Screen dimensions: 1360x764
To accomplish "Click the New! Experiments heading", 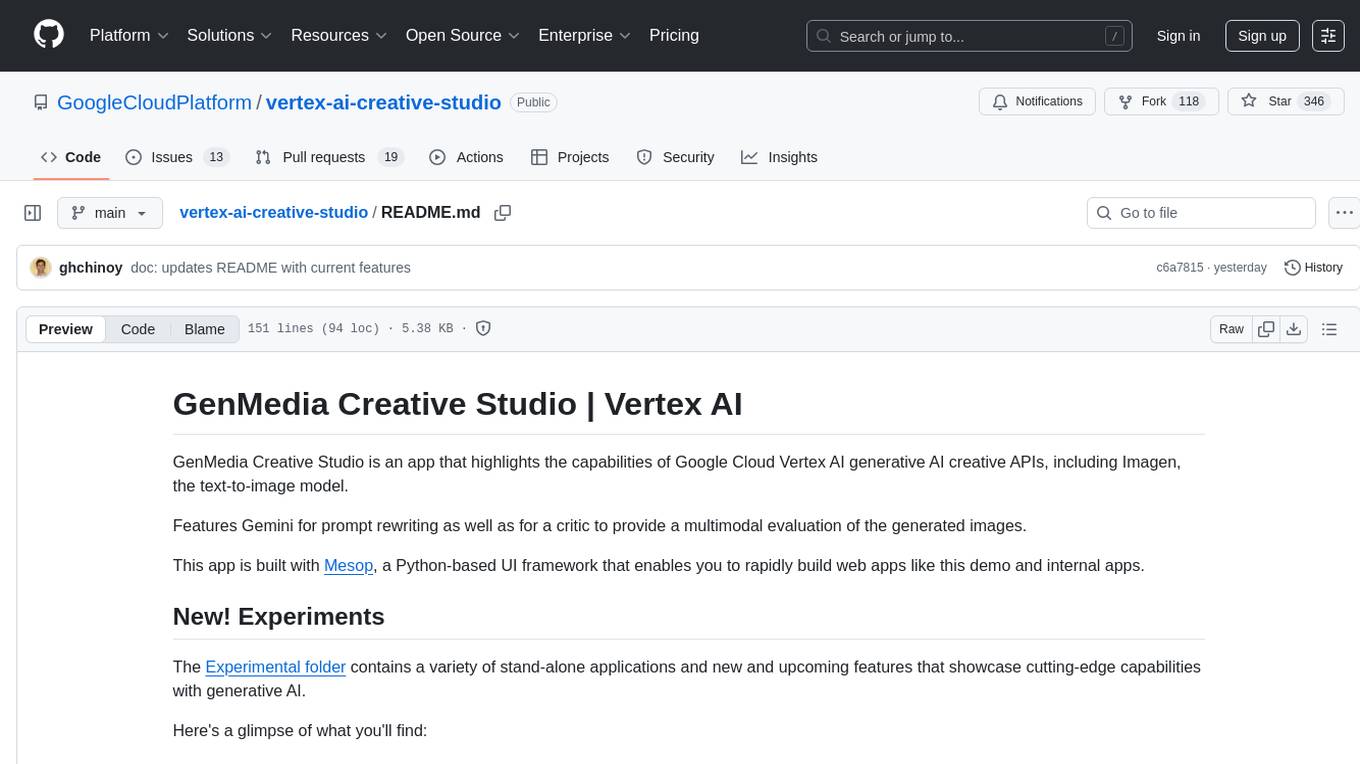I will [279, 616].
